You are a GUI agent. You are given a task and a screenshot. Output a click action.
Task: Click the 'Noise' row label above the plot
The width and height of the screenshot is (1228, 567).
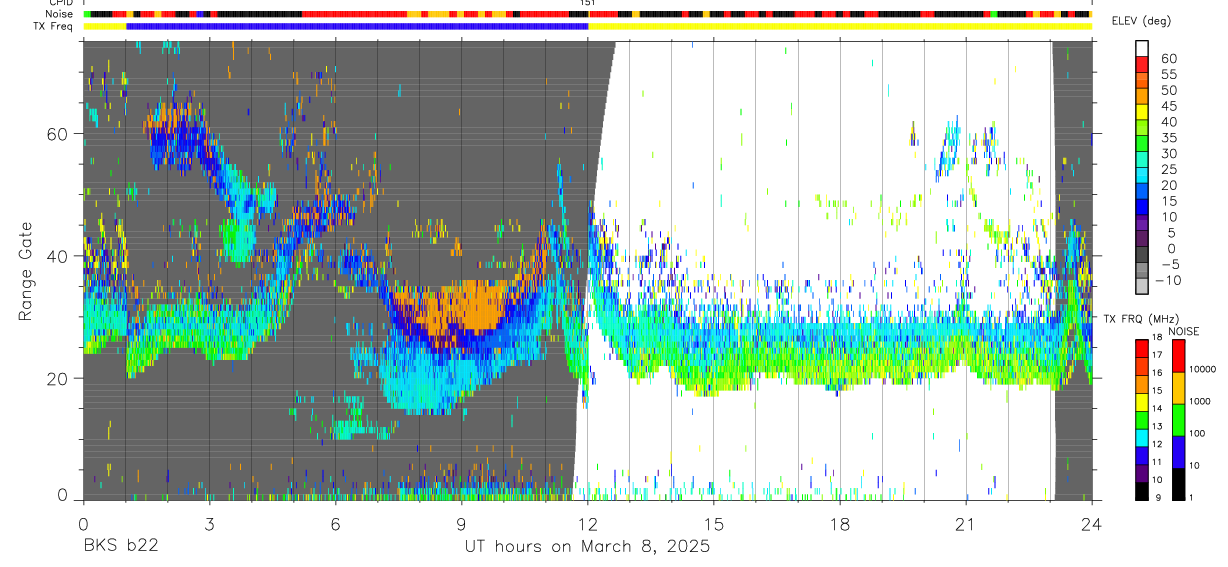pyautogui.click(x=60, y=14)
